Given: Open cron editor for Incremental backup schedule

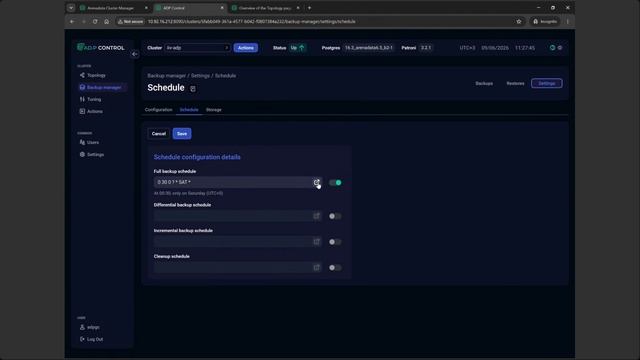Looking at the screenshot, I should [x=317, y=242].
